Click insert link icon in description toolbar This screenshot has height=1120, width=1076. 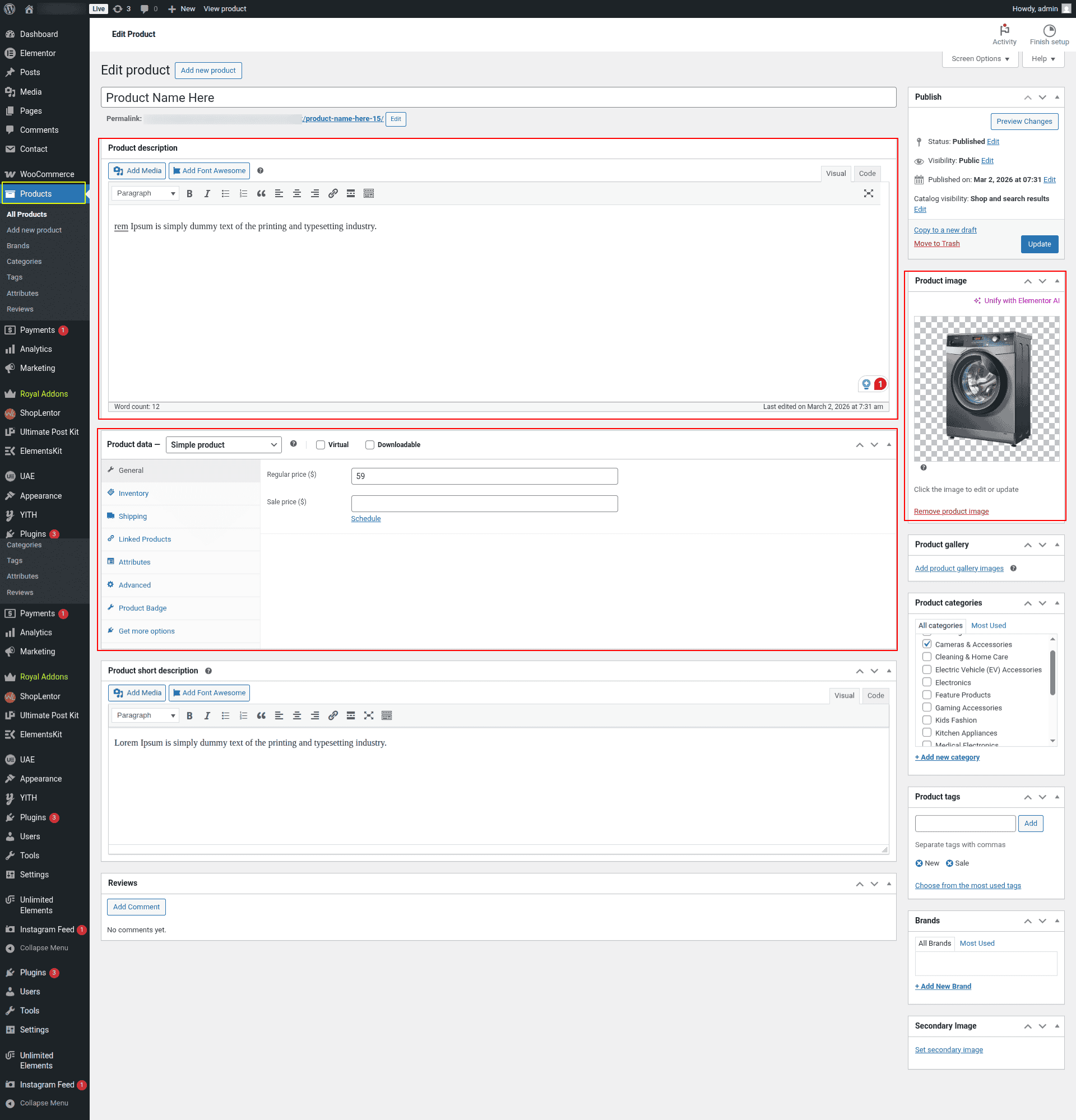[x=333, y=194]
